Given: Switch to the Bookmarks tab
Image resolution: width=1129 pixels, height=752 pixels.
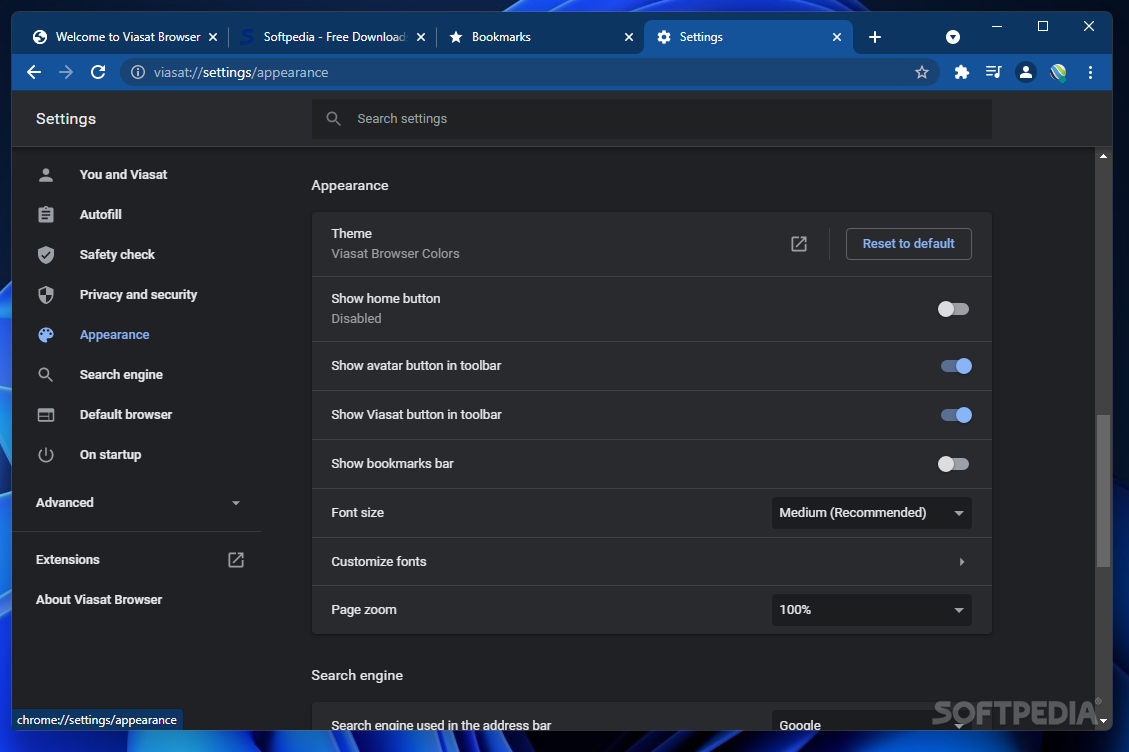Looking at the screenshot, I should pos(540,37).
